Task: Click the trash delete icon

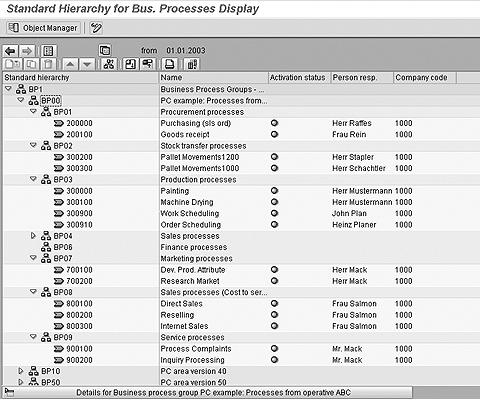Action: coord(48,64)
